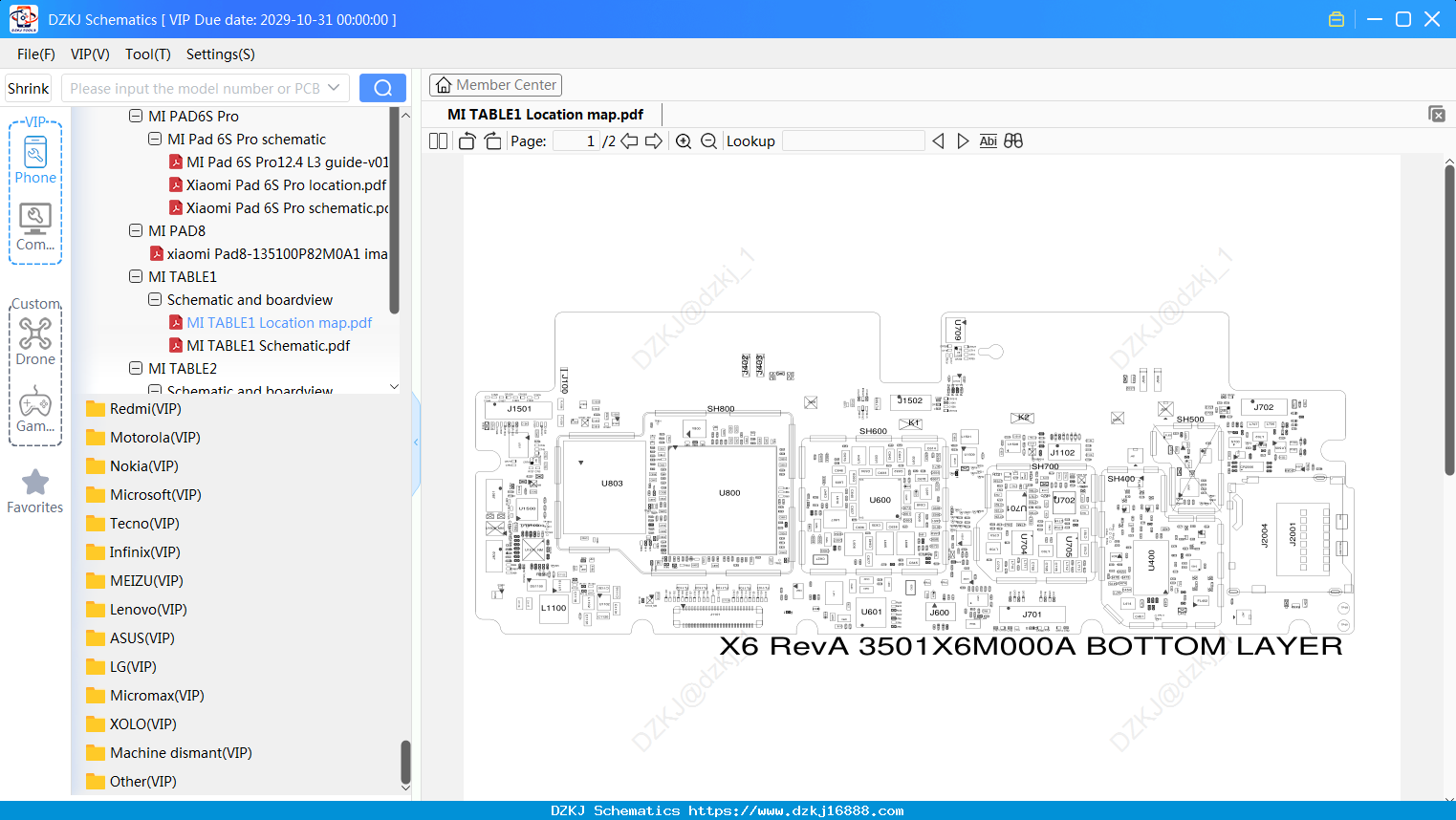Open the Phone category
The width and height of the screenshot is (1456, 820).
click(x=35, y=160)
